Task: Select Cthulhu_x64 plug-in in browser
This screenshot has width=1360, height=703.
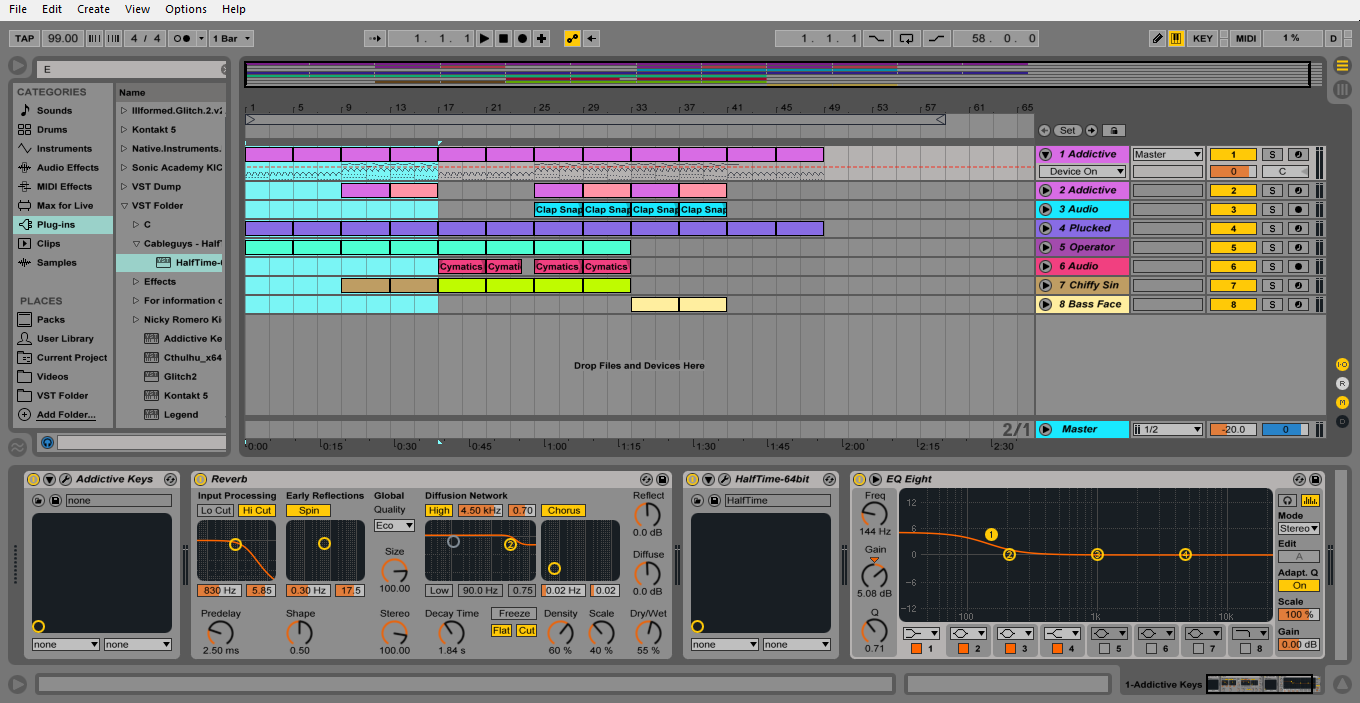Action: [x=183, y=357]
